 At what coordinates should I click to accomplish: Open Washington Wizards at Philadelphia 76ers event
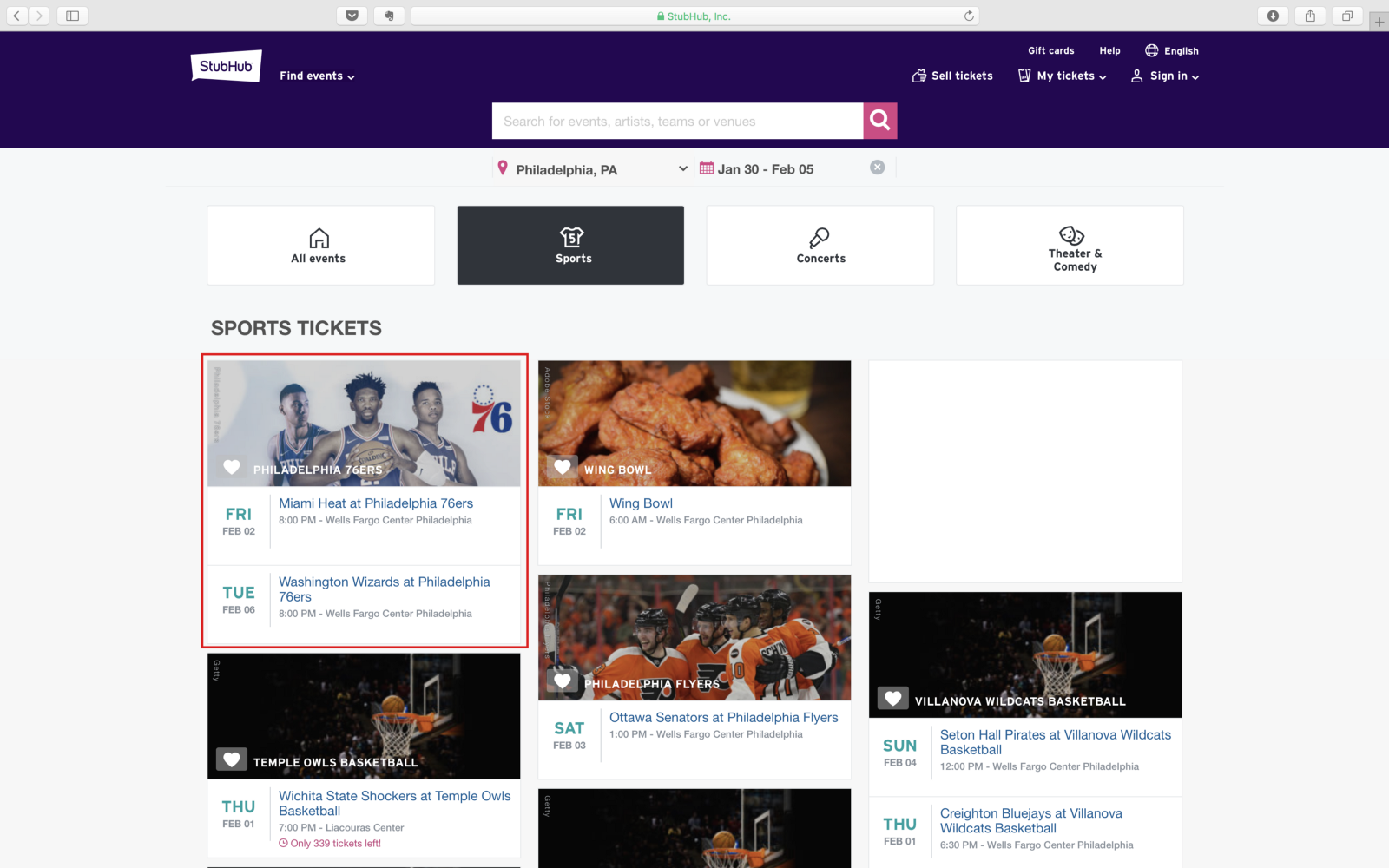385,589
